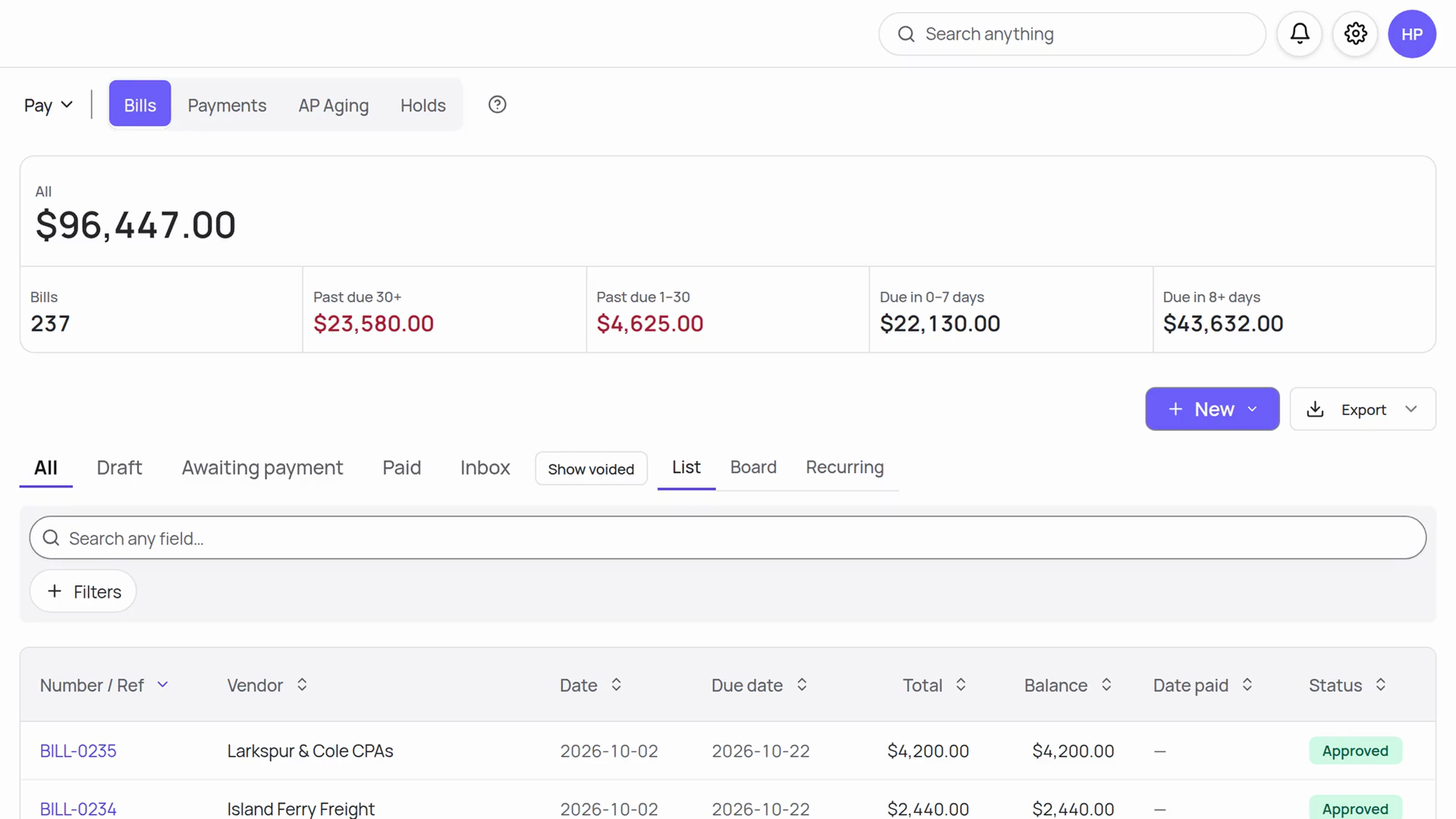The height and width of the screenshot is (819, 1456).
Task: Focus the Search any field input
Action: pos(727,538)
